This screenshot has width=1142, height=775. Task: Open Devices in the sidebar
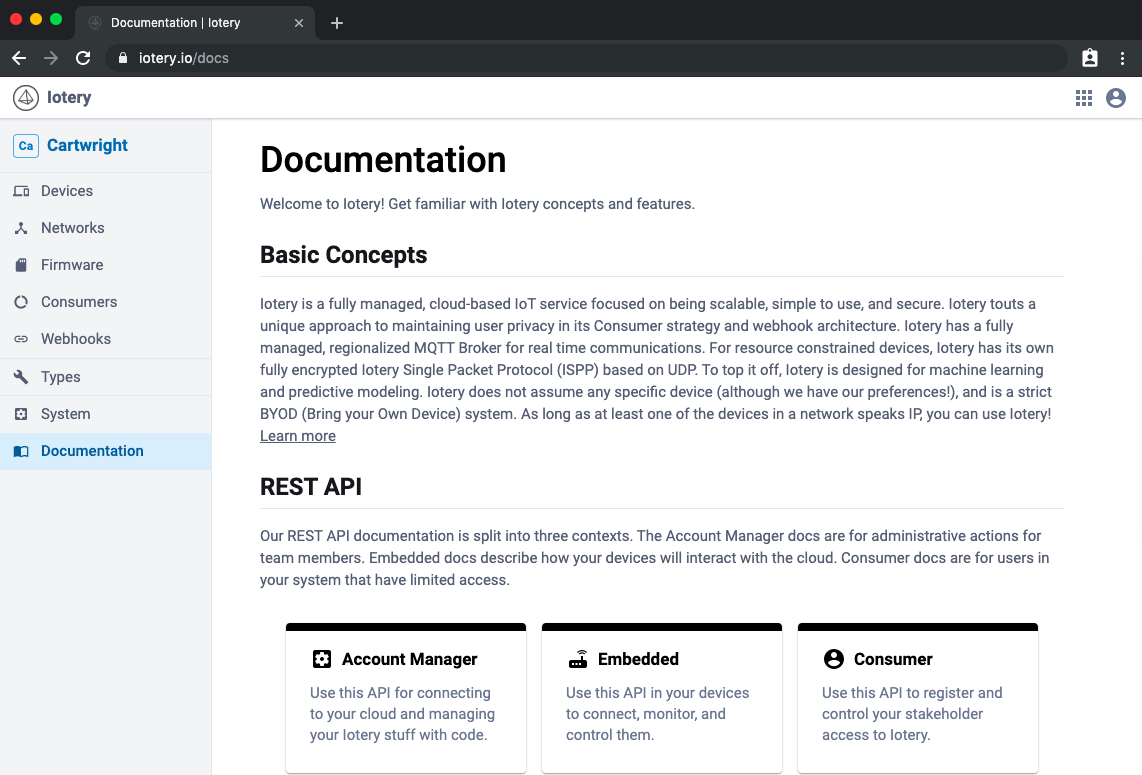click(x=106, y=191)
